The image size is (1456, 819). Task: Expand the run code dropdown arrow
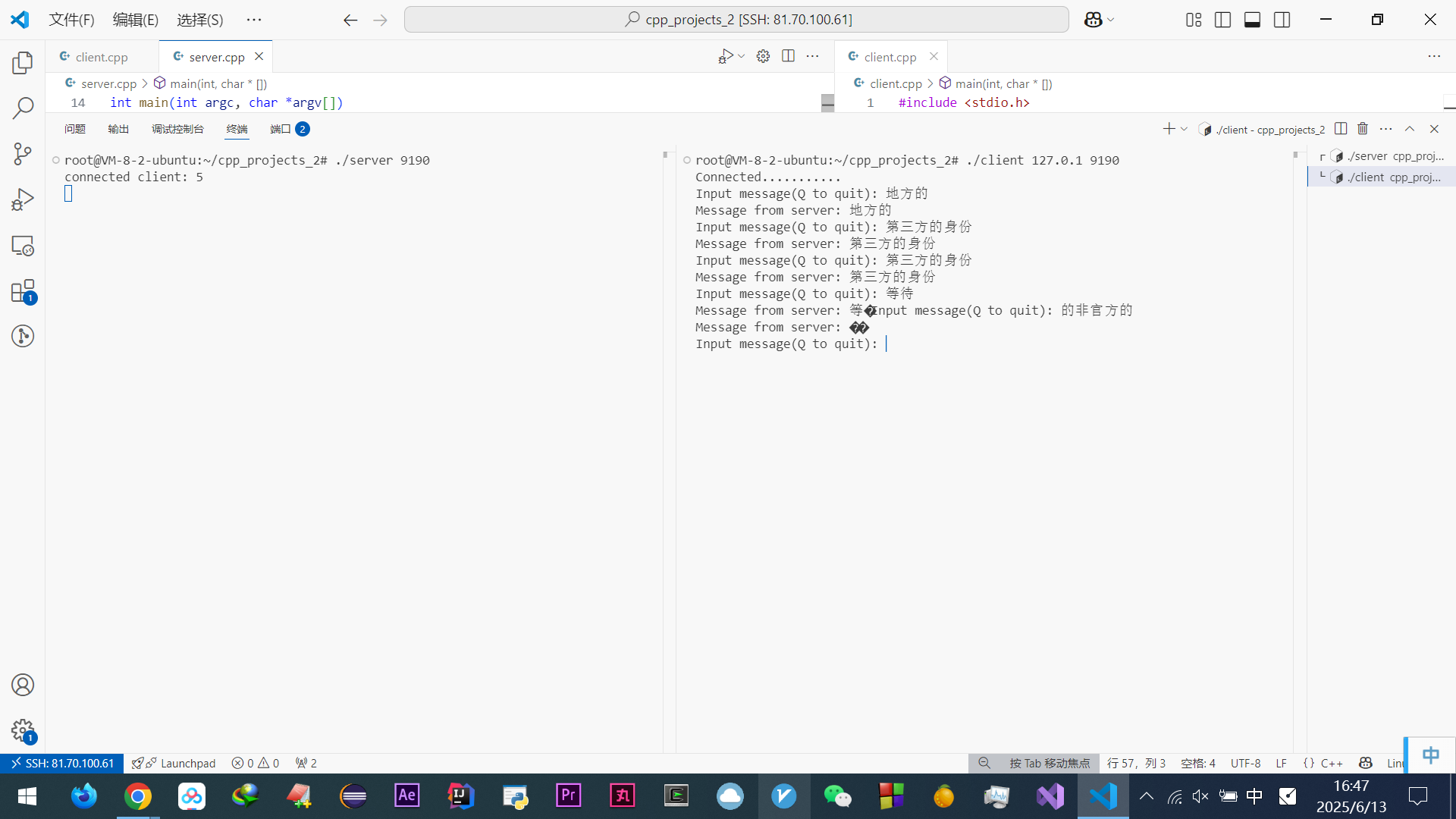coord(742,56)
